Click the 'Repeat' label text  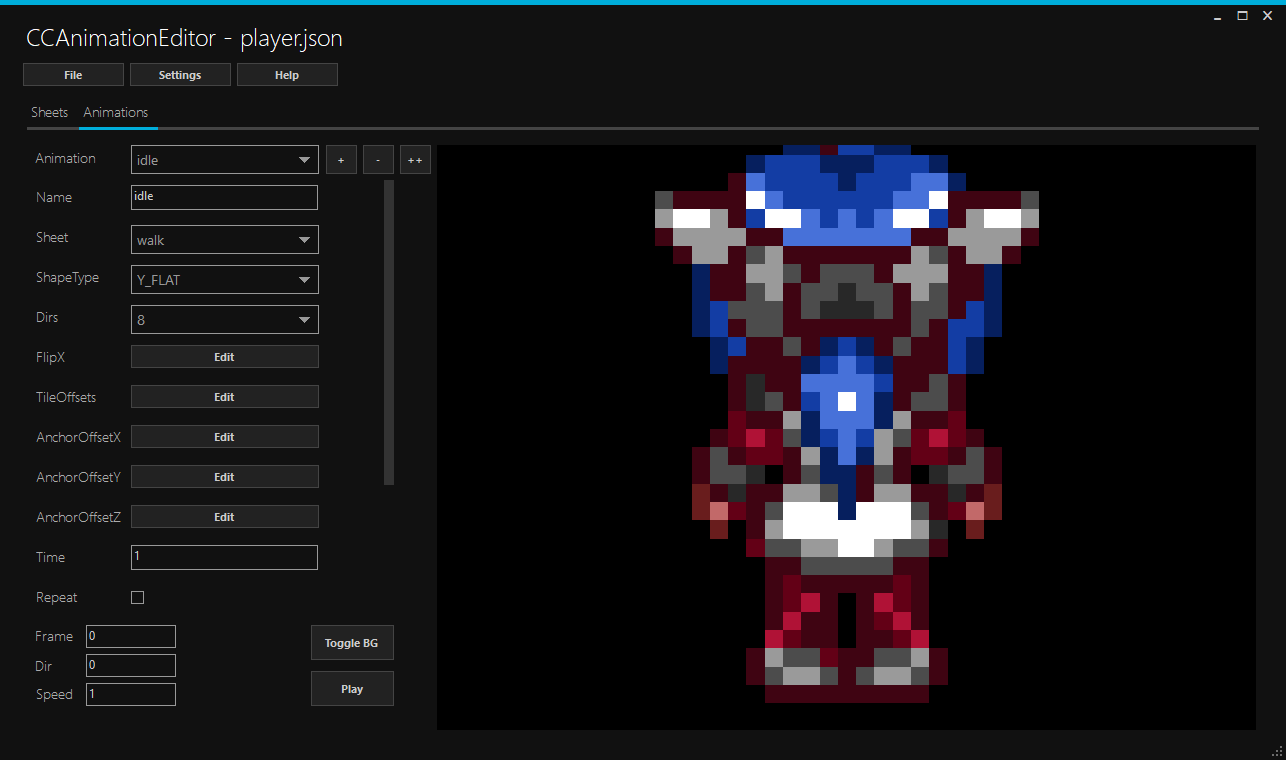(57, 597)
